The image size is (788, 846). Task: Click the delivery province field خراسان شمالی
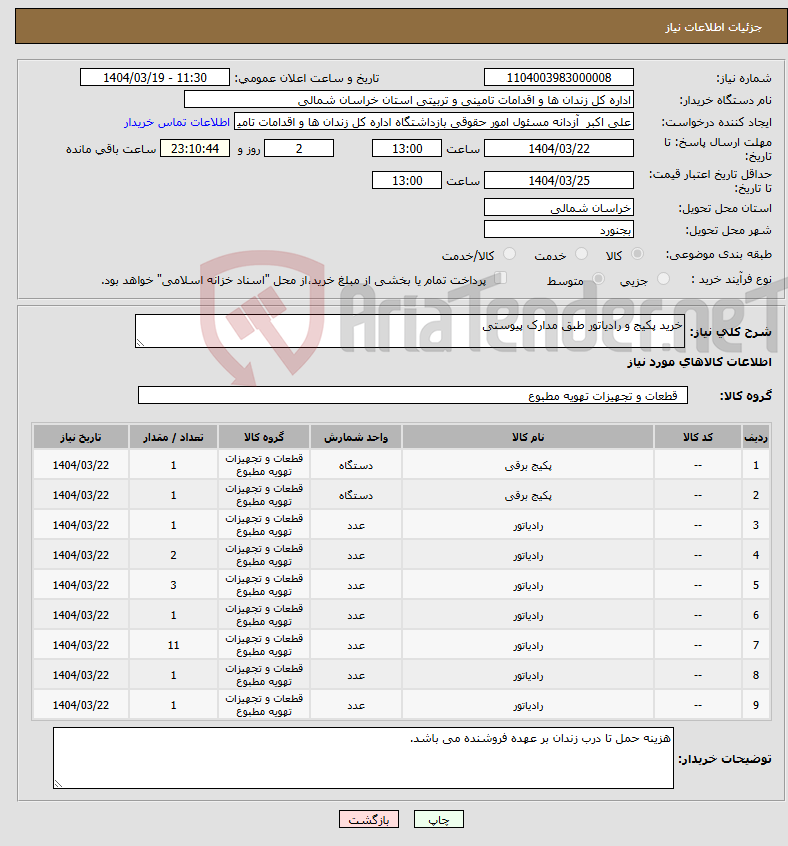click(559, 208)
